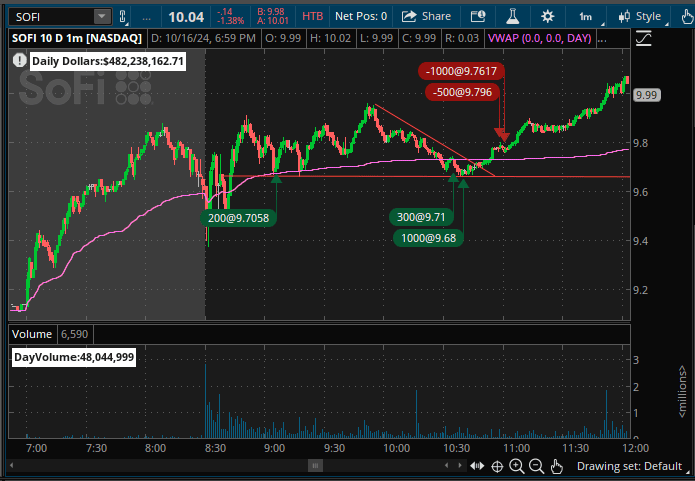The image size is (695, 481).
Task: Open the Drawing set: Default selector
Action: [x=633, y=466]
